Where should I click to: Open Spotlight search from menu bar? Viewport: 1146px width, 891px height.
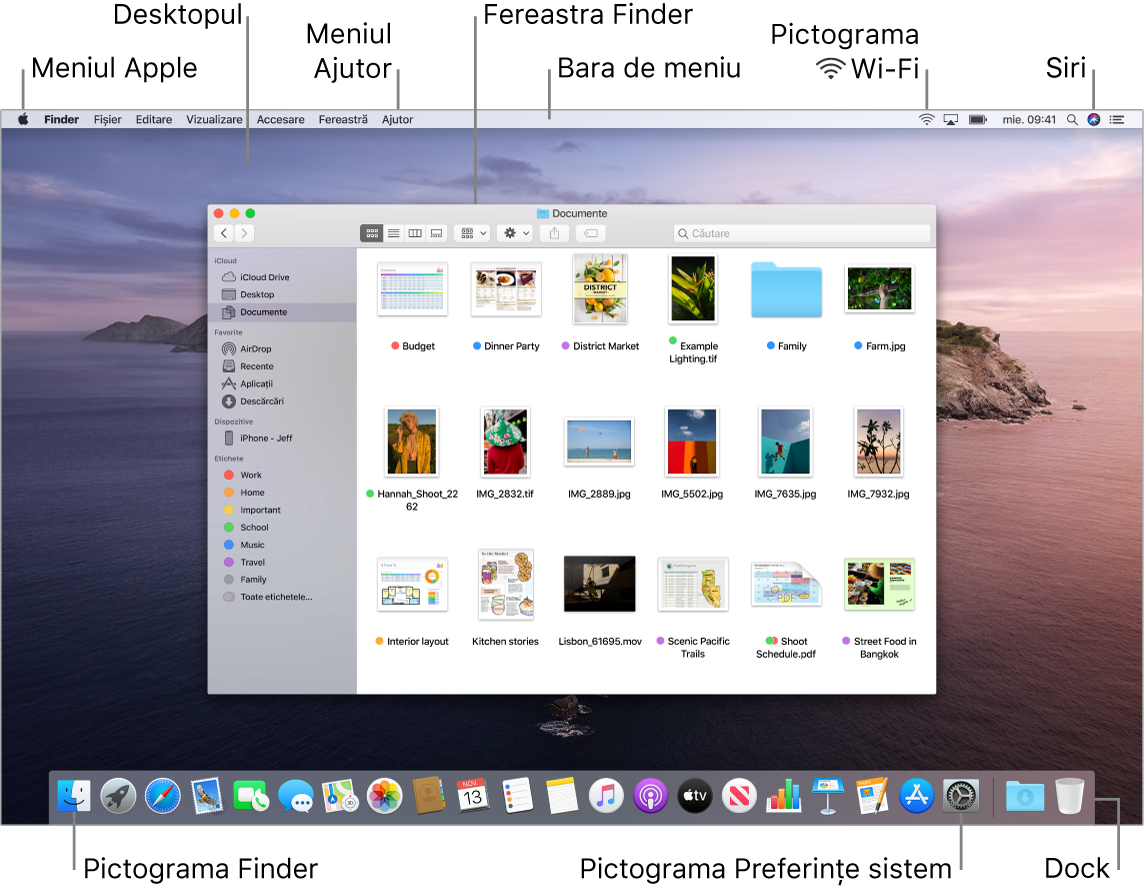pos(1069,119)
